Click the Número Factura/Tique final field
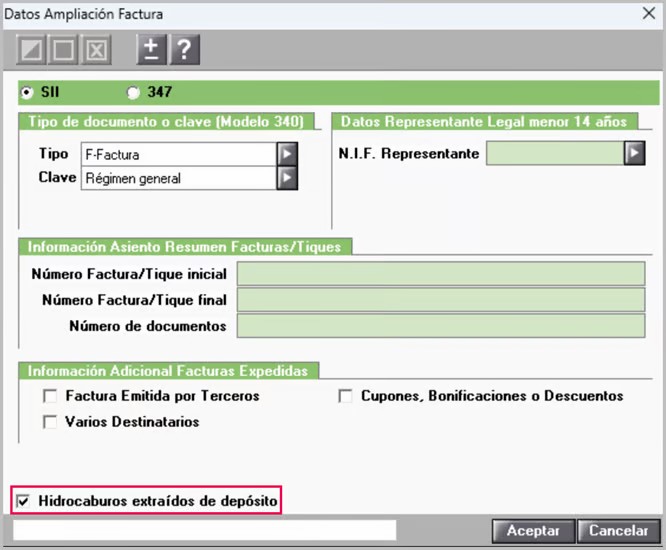This screenshot has height=550, width=666. click(441, 299)
